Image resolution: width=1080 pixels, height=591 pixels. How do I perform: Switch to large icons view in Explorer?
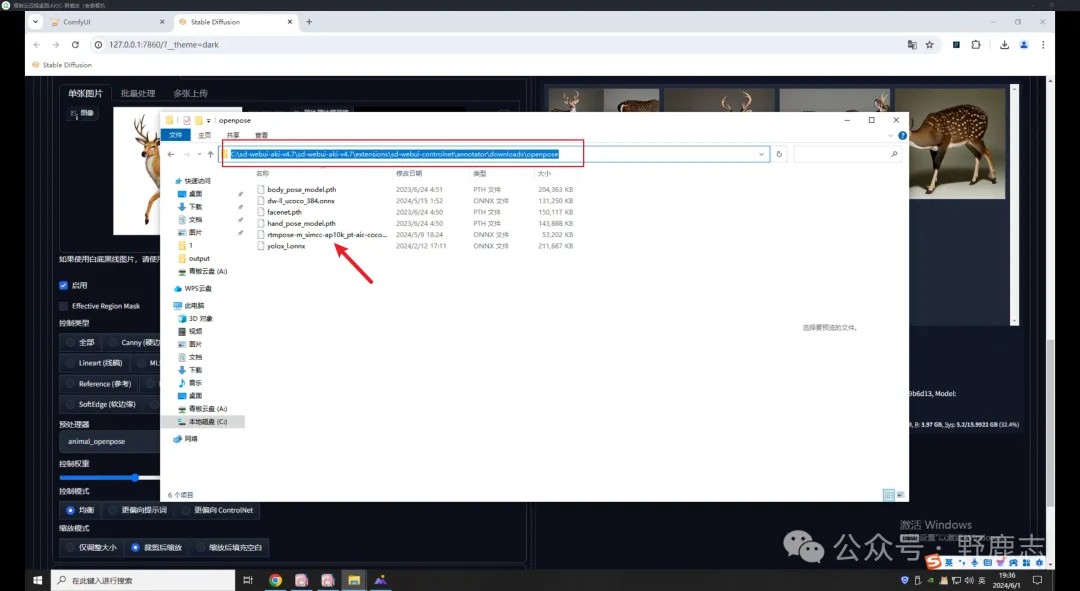(x=900, y=495)
